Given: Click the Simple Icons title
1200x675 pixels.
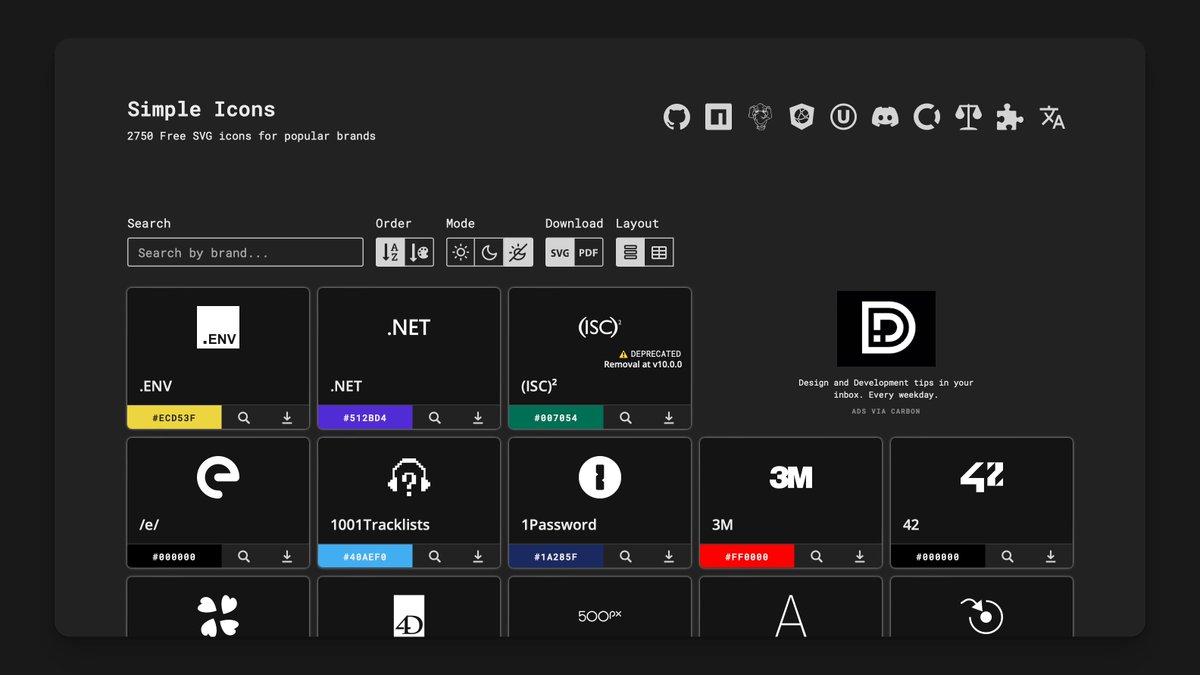Looking at the screenshot, I should click(201, 109).
